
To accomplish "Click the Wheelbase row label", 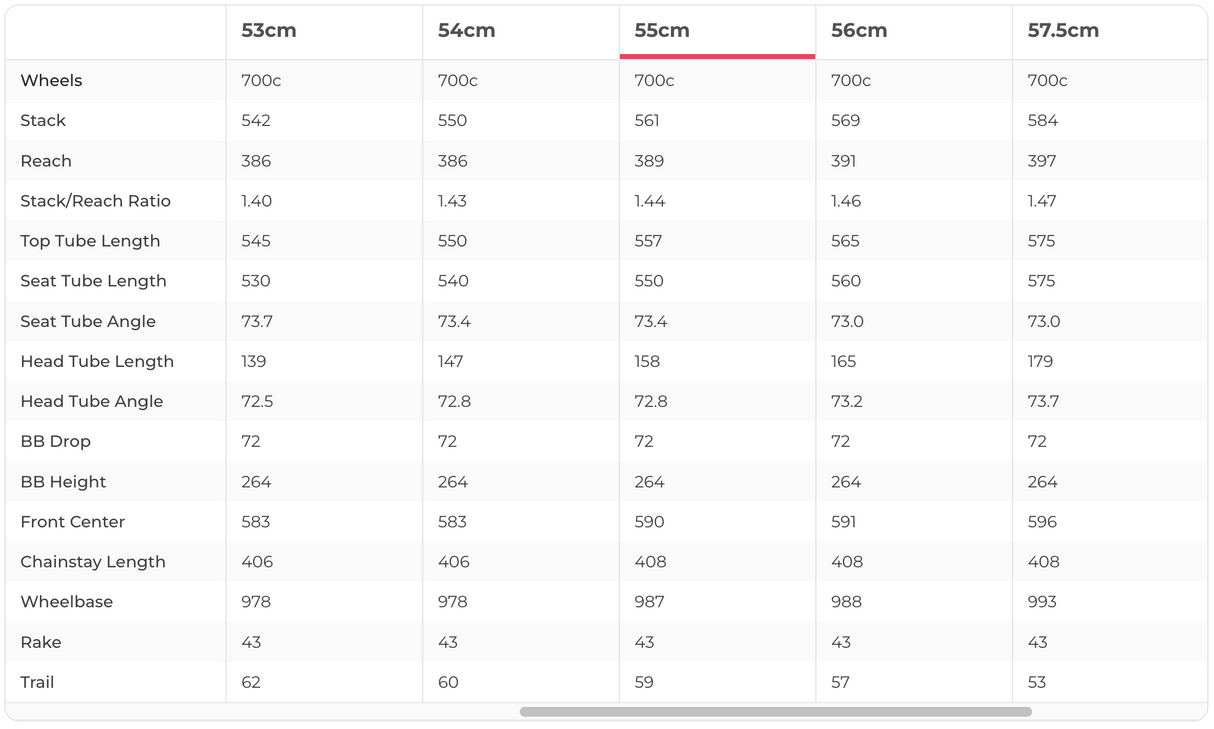I will pyautogui.click(x=66, y=602).
